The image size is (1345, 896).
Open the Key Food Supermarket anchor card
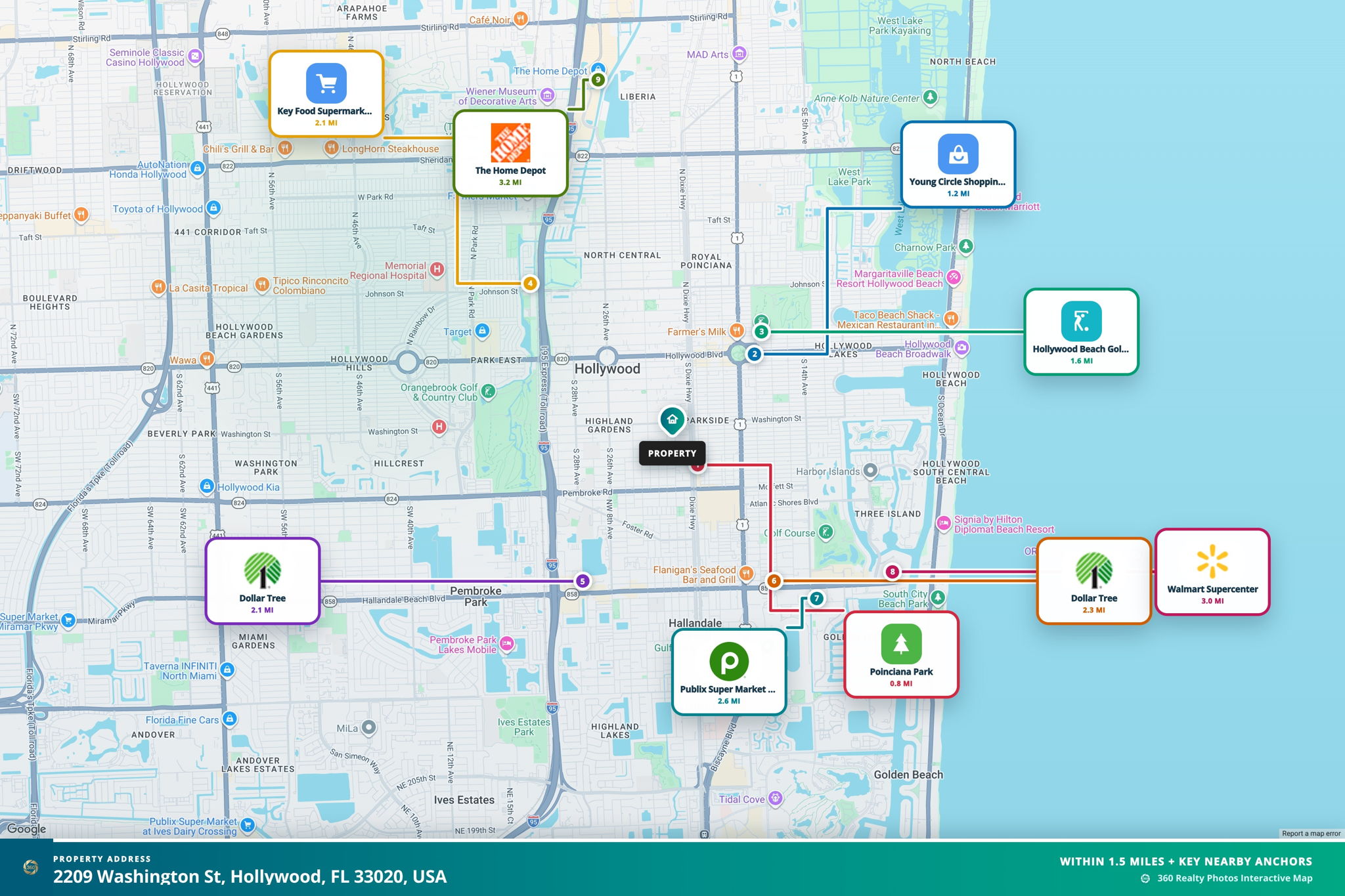pyautogui.click(x=326, y=94)
